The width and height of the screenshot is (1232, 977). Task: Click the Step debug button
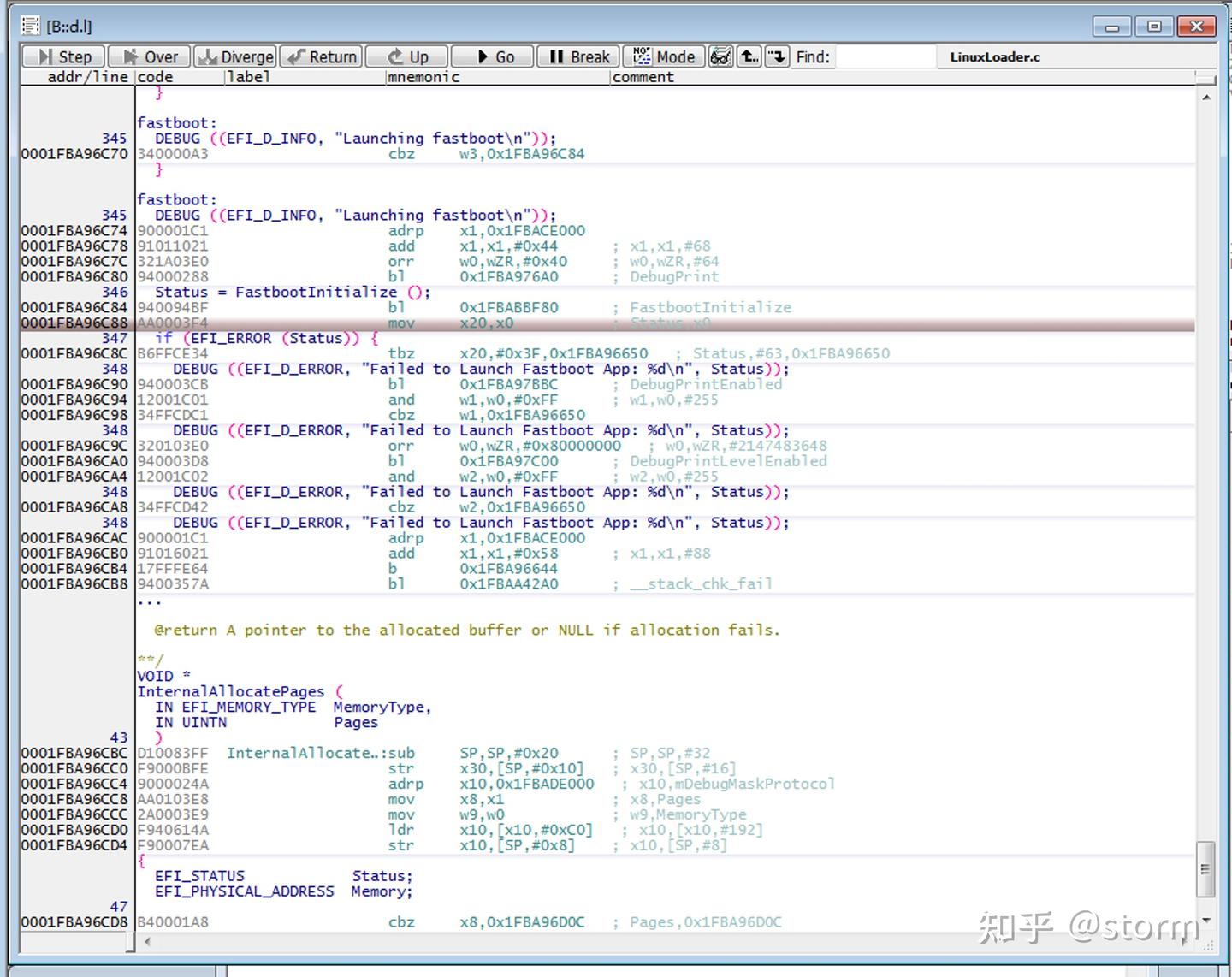click(63, 56)
